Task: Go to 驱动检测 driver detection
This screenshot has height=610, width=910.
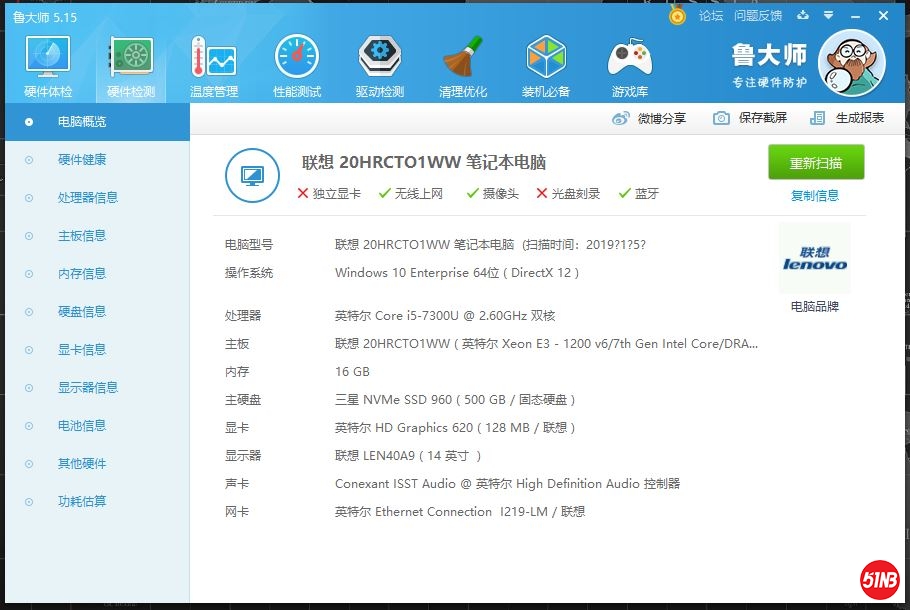Action: (x=380, y=66)
